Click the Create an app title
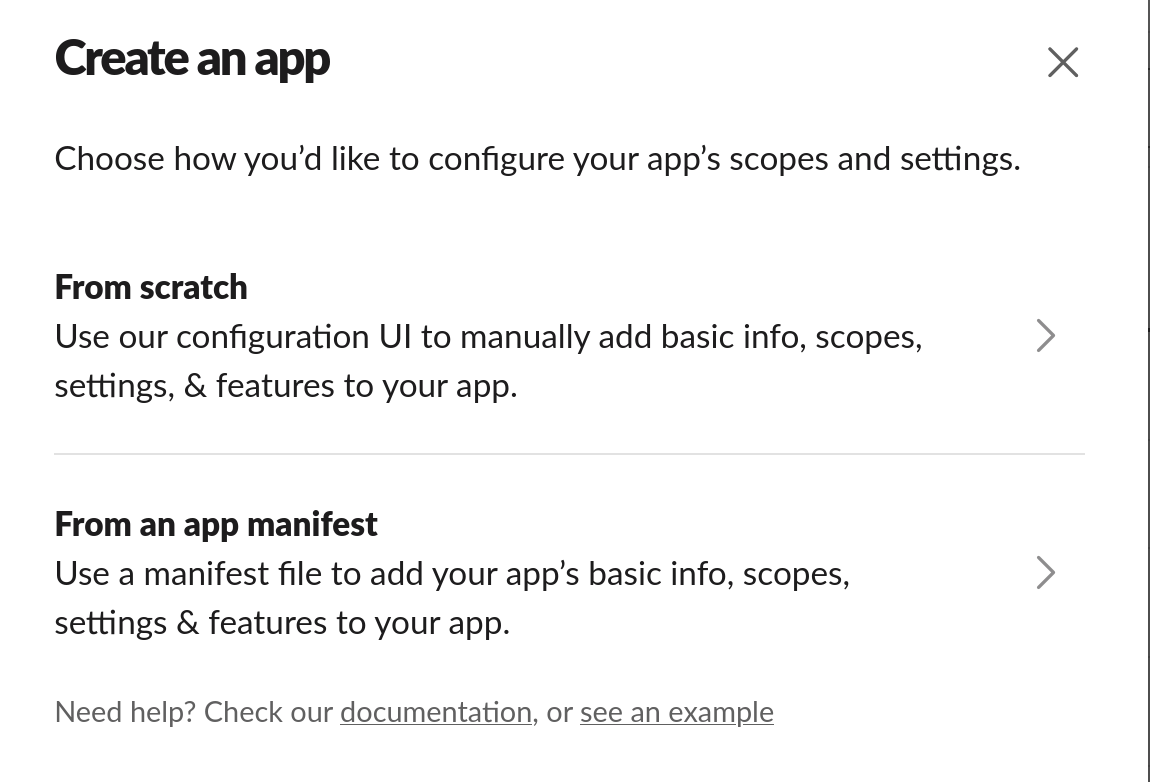This screenshot has height=782, width=1150. [192, 58]
